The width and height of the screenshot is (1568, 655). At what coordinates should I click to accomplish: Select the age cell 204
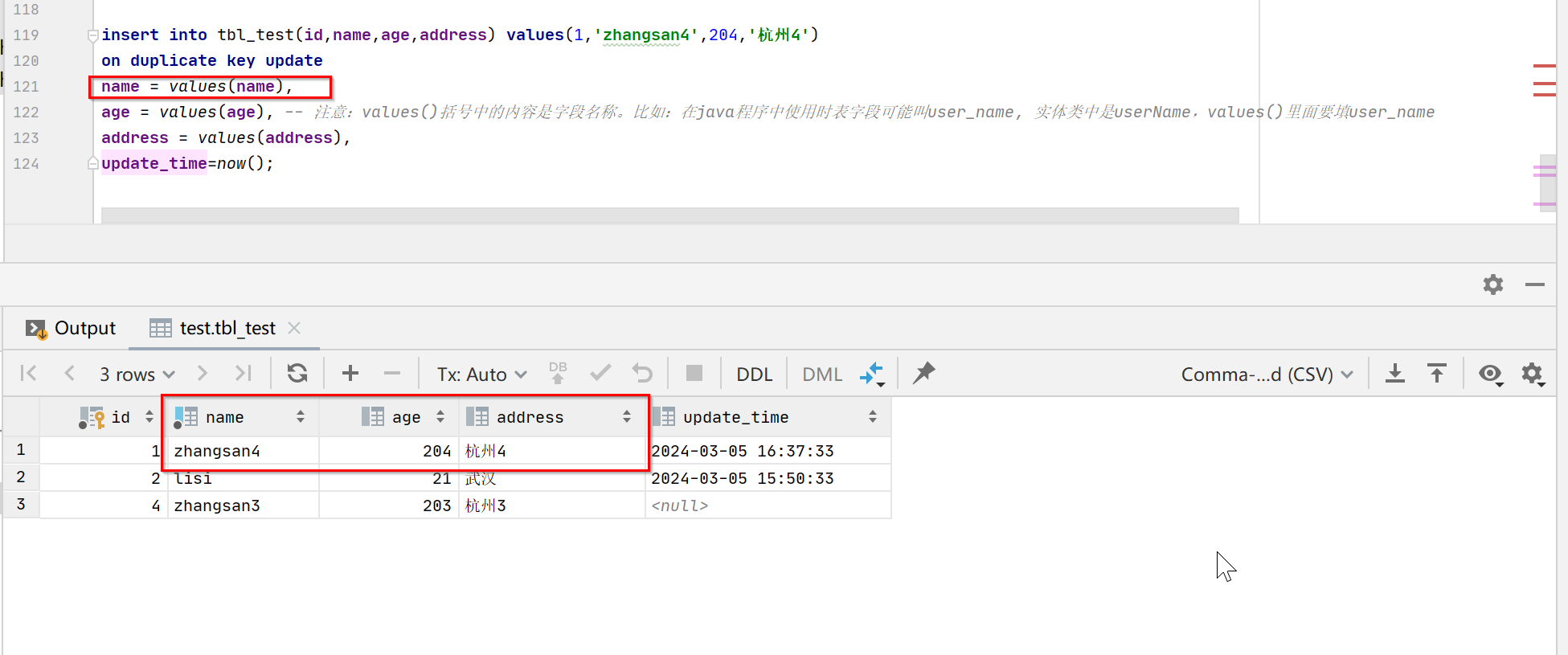tap(389, 451)
